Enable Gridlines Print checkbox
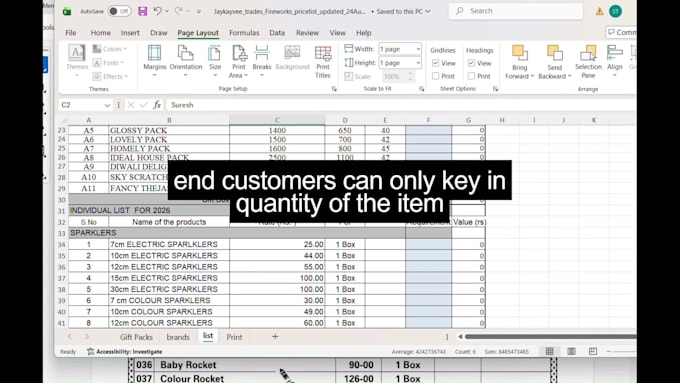 [x=435, y=76]
